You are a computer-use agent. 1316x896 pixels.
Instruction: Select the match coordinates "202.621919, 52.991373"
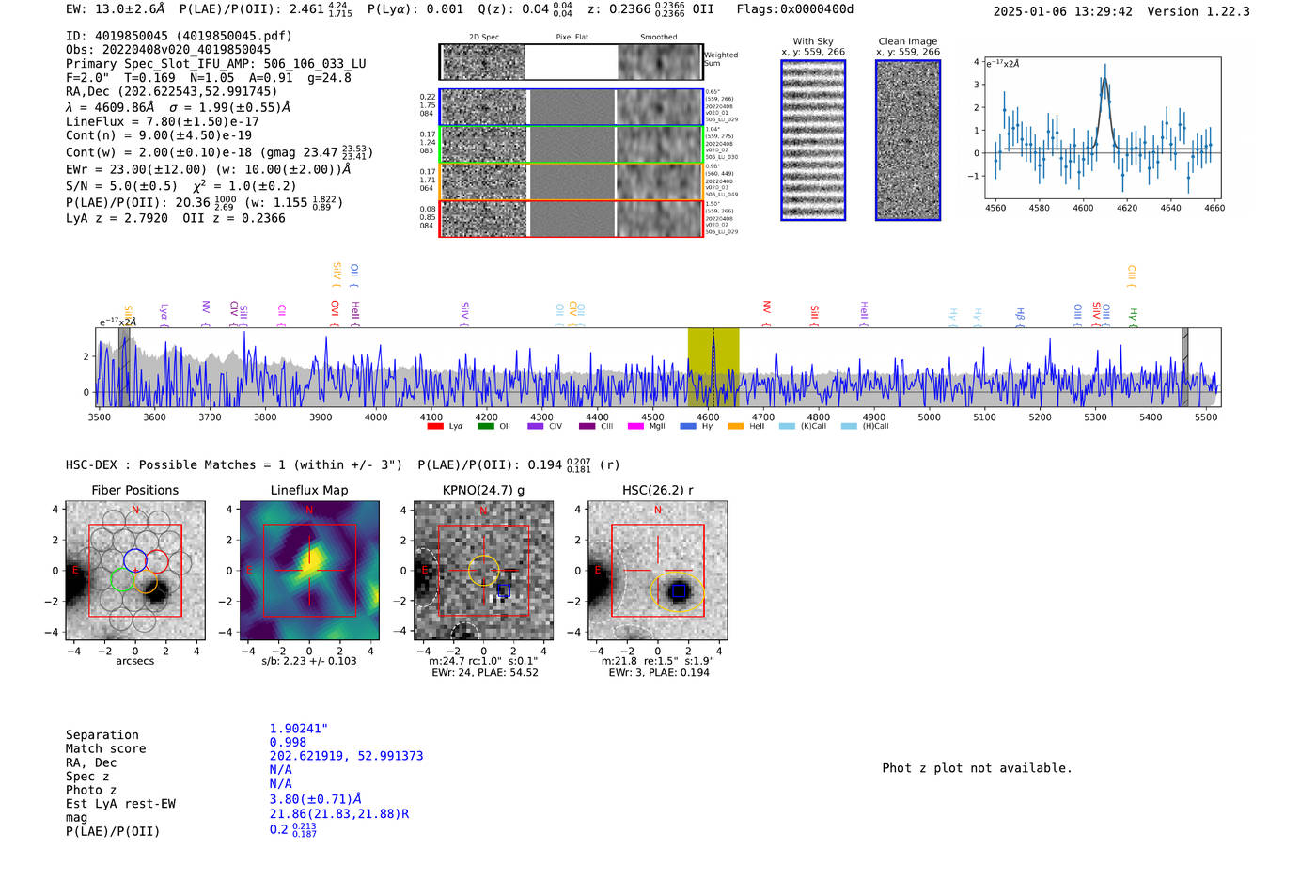tap(346, 756)
